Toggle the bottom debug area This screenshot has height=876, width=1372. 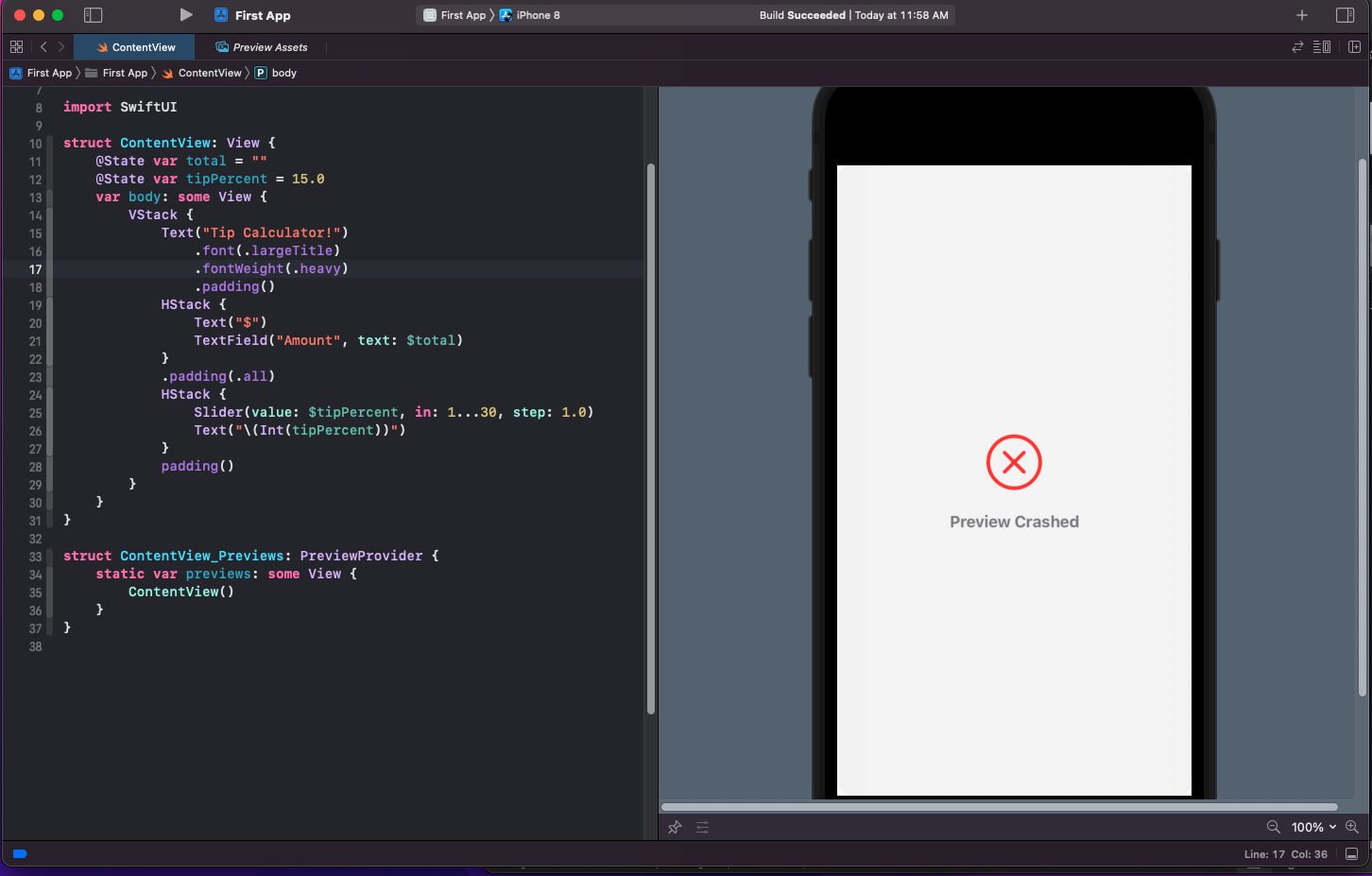coord(1351,853)
